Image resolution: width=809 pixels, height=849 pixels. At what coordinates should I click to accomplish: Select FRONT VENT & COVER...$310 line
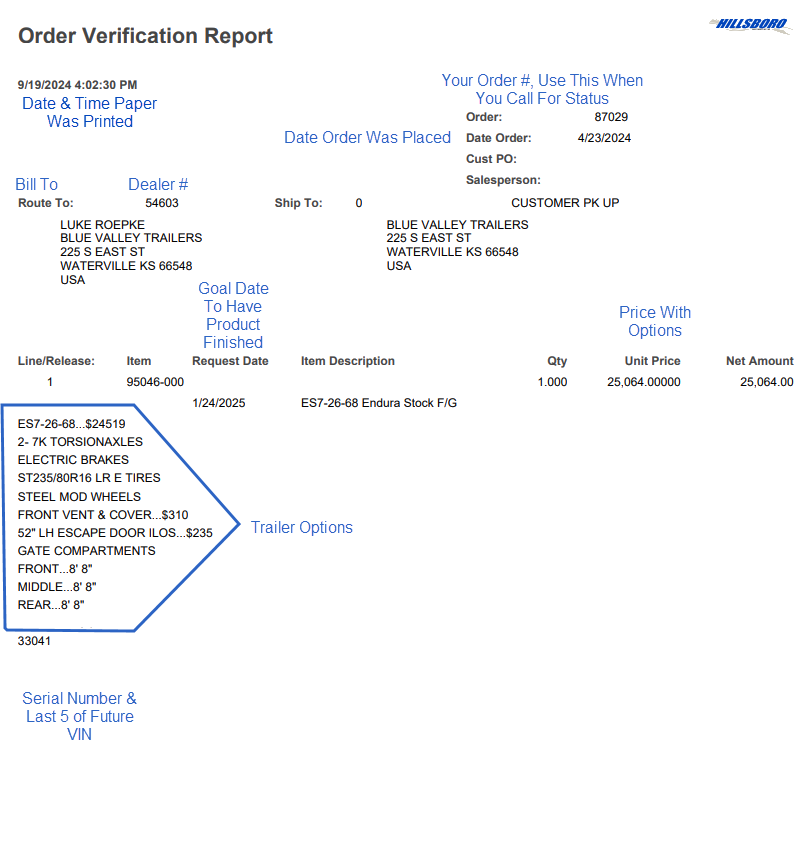(103, 515)
